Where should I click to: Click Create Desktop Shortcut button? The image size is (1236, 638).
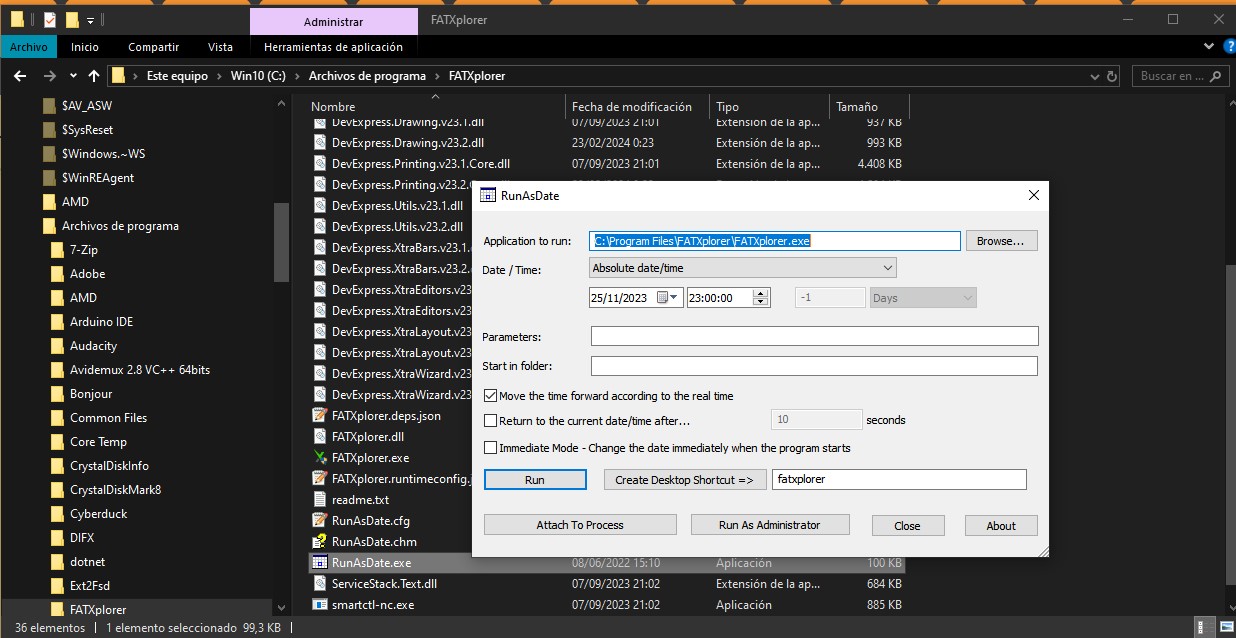(685, 480)
